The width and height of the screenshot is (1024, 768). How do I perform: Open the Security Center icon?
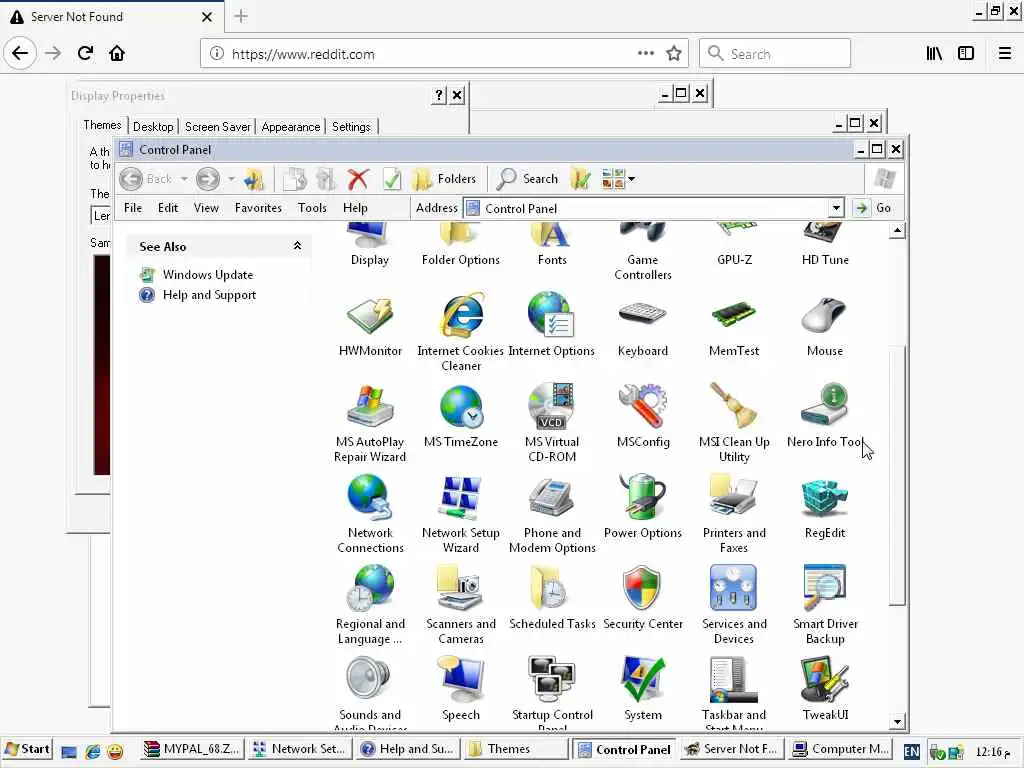coord(643,598)
